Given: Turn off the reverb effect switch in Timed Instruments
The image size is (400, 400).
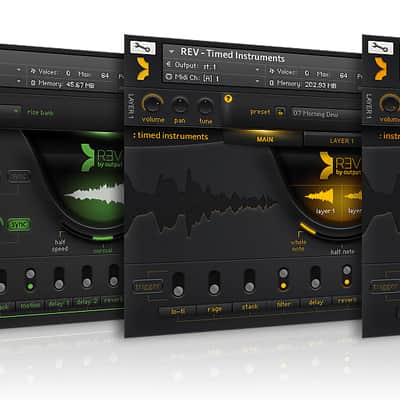Looking at the screenshot, I should pos(347,276).
